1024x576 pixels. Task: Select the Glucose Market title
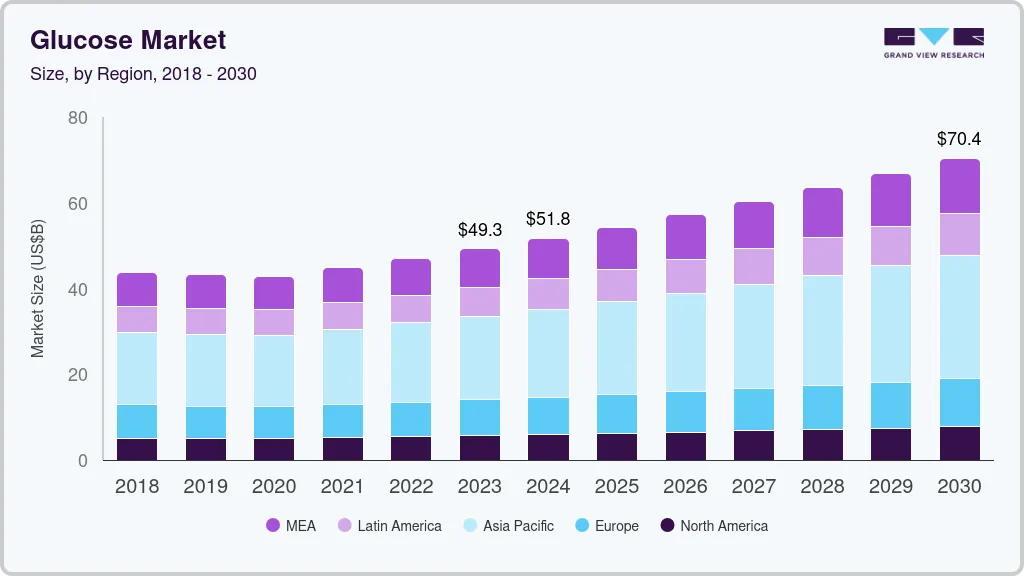point(127,41)
